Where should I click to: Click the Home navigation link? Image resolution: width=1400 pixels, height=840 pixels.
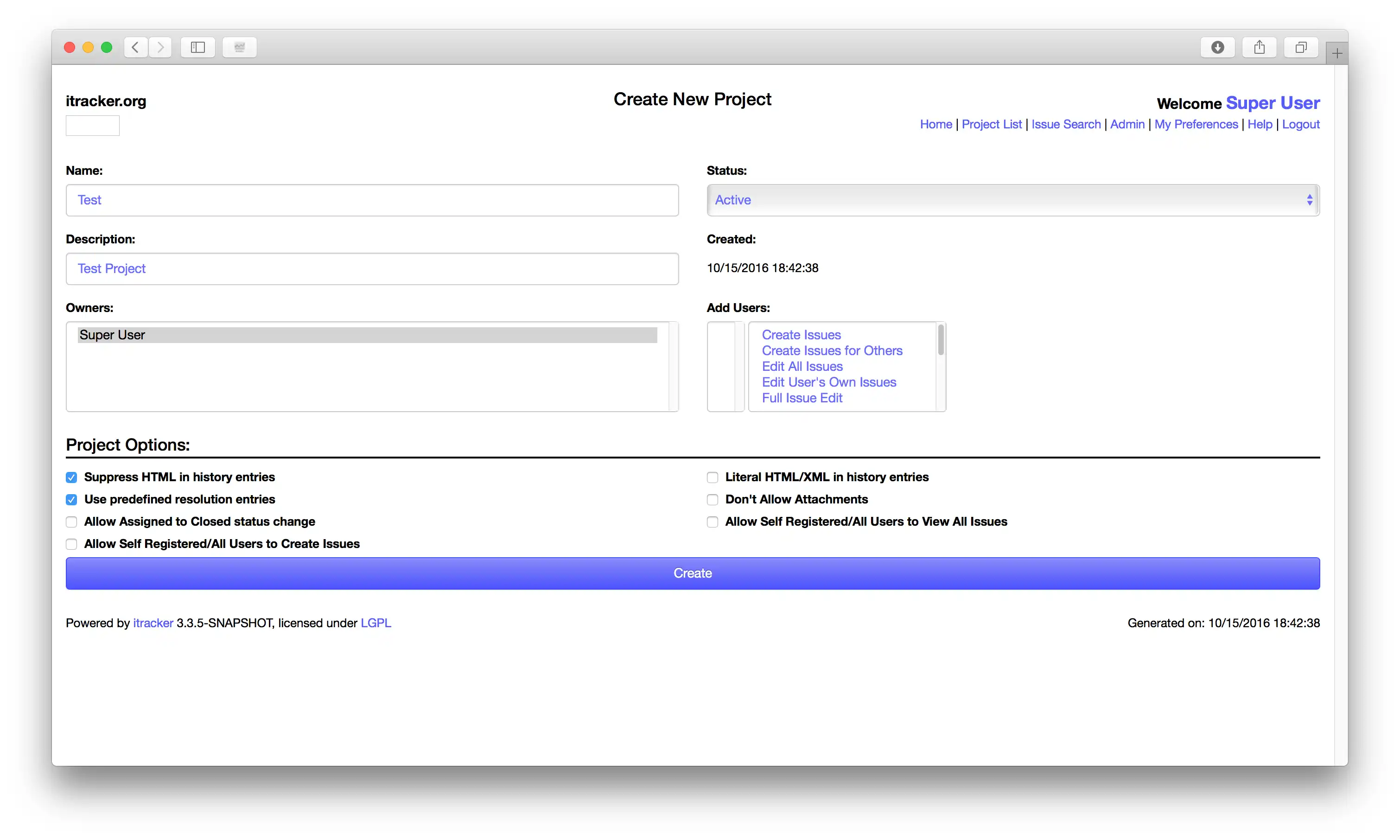click(x=936, y=123)
